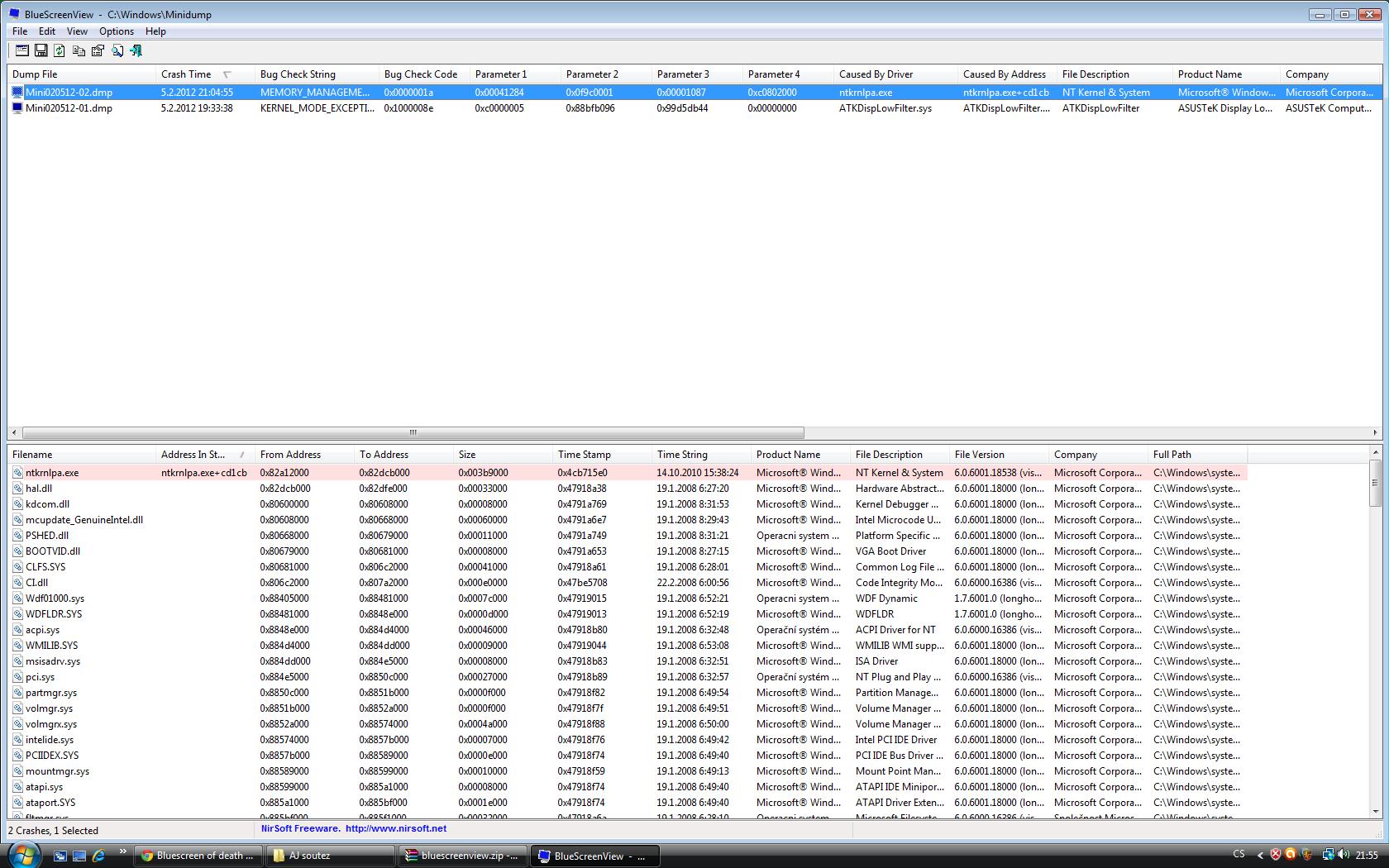Viewport: 1389px width, 868px height.
Task: Click bug check code 0x1000008e
Action: [408, 108]
